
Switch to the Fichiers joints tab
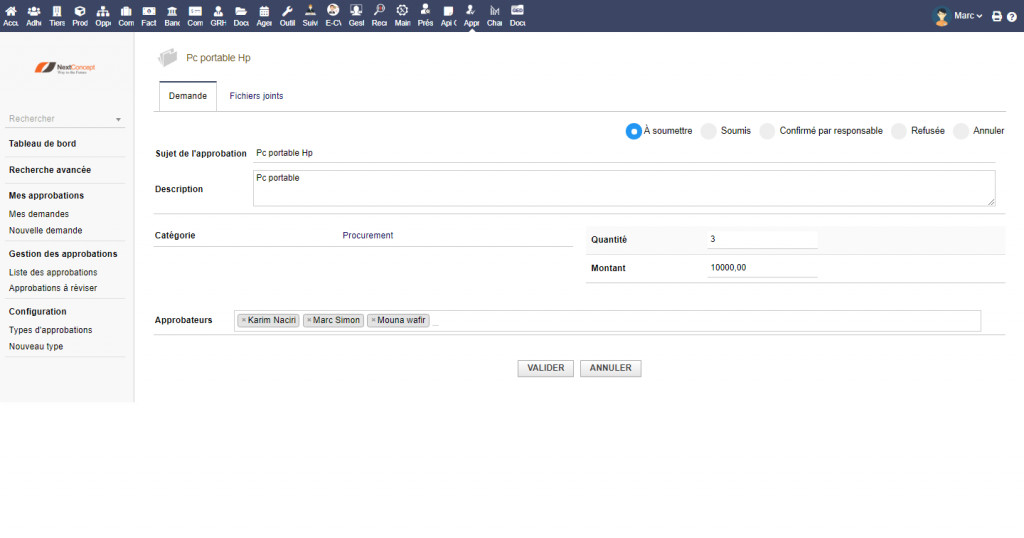pos(256,96)
